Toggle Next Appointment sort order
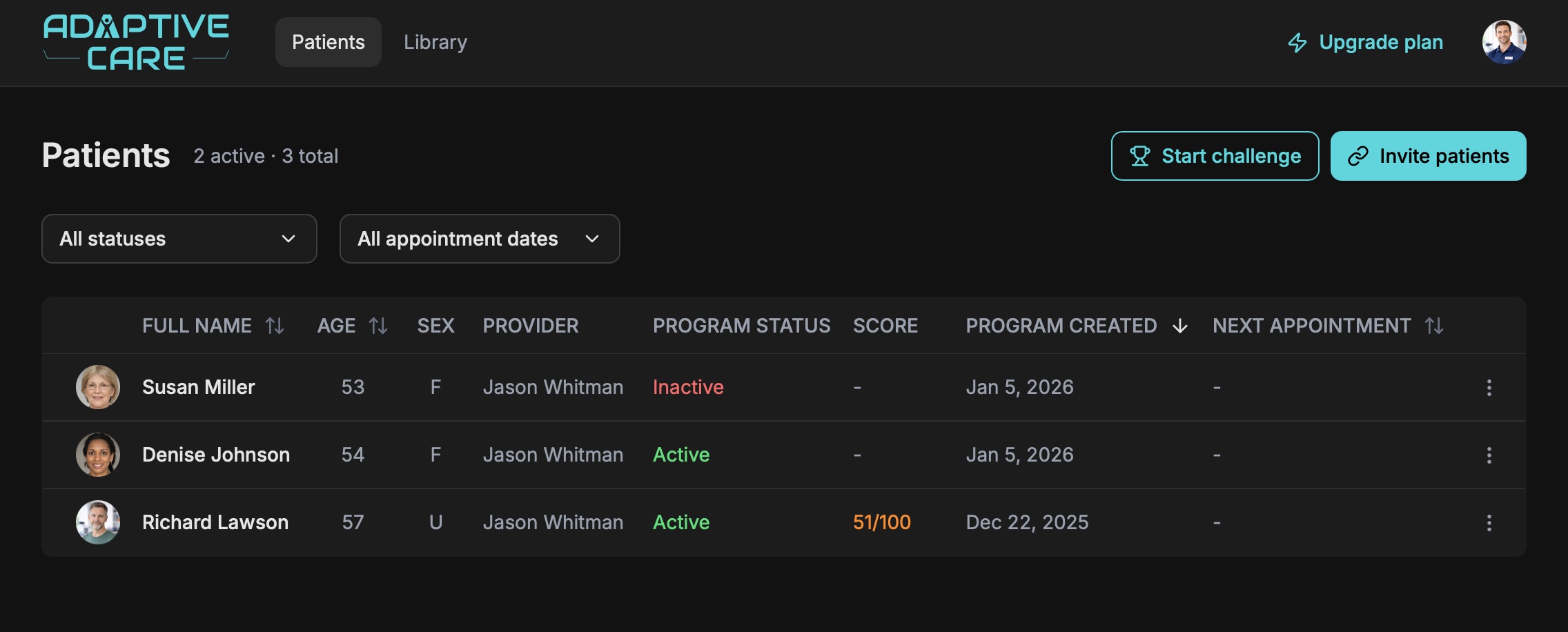This screenshot has width=1568, height=632. pyautogui.click(x=1433, y=326)
